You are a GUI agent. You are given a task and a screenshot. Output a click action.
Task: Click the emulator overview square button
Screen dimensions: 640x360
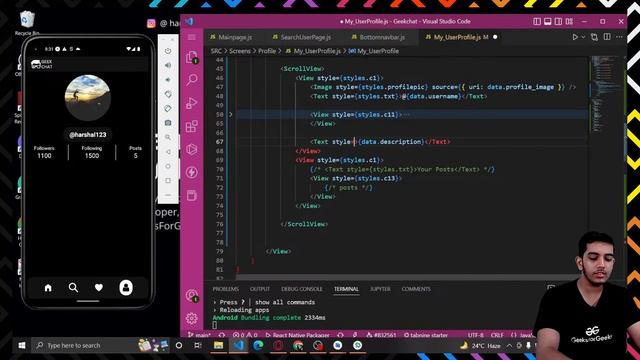click(168, 180)
